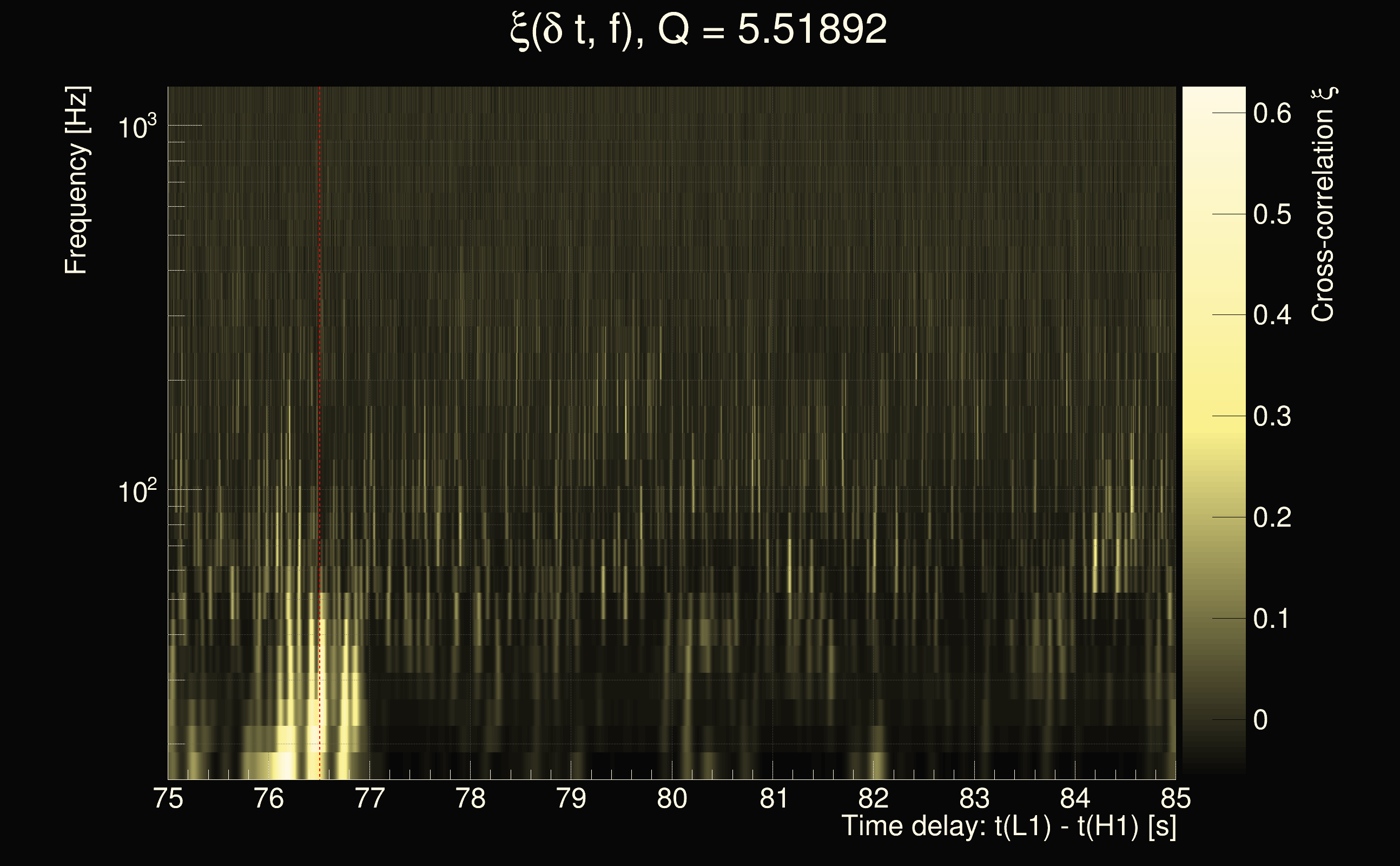This screenshot has width=1400, height=866.
Task: Click the Cross-correlation ξ colorbar label
Action: pyautogui.click(x=1323, y=205)
